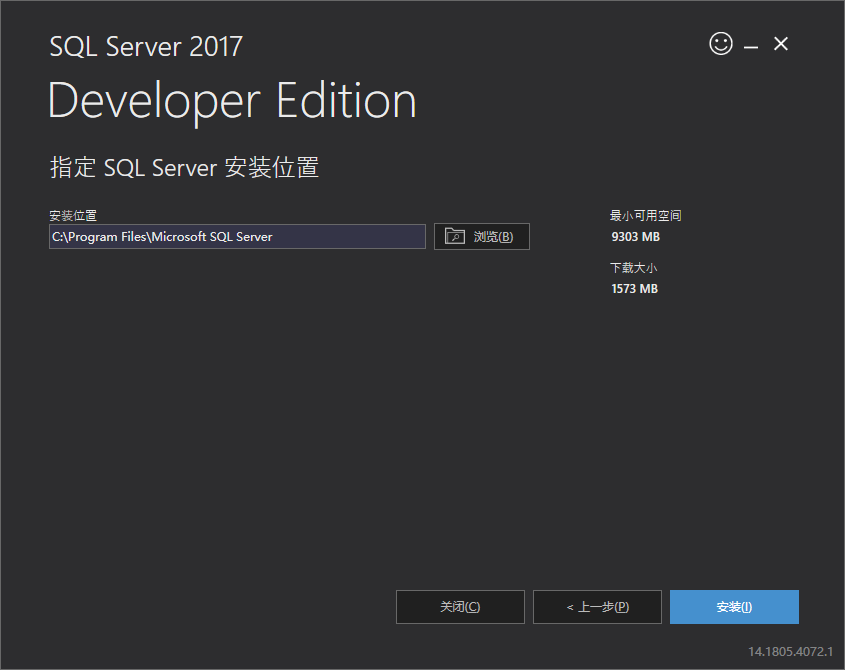Screen dimensions: 845x670
Task: Click the smiley feedback icon
Action: [720, 44]
